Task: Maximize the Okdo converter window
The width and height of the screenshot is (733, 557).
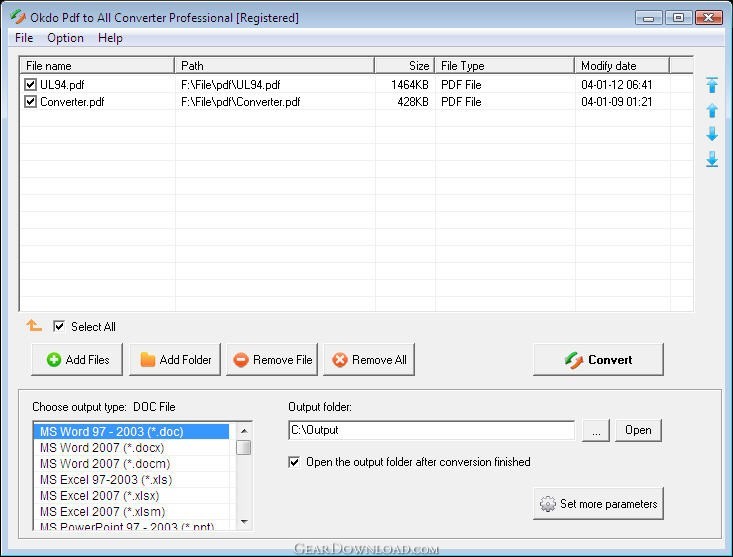Action: coord(678,18)
